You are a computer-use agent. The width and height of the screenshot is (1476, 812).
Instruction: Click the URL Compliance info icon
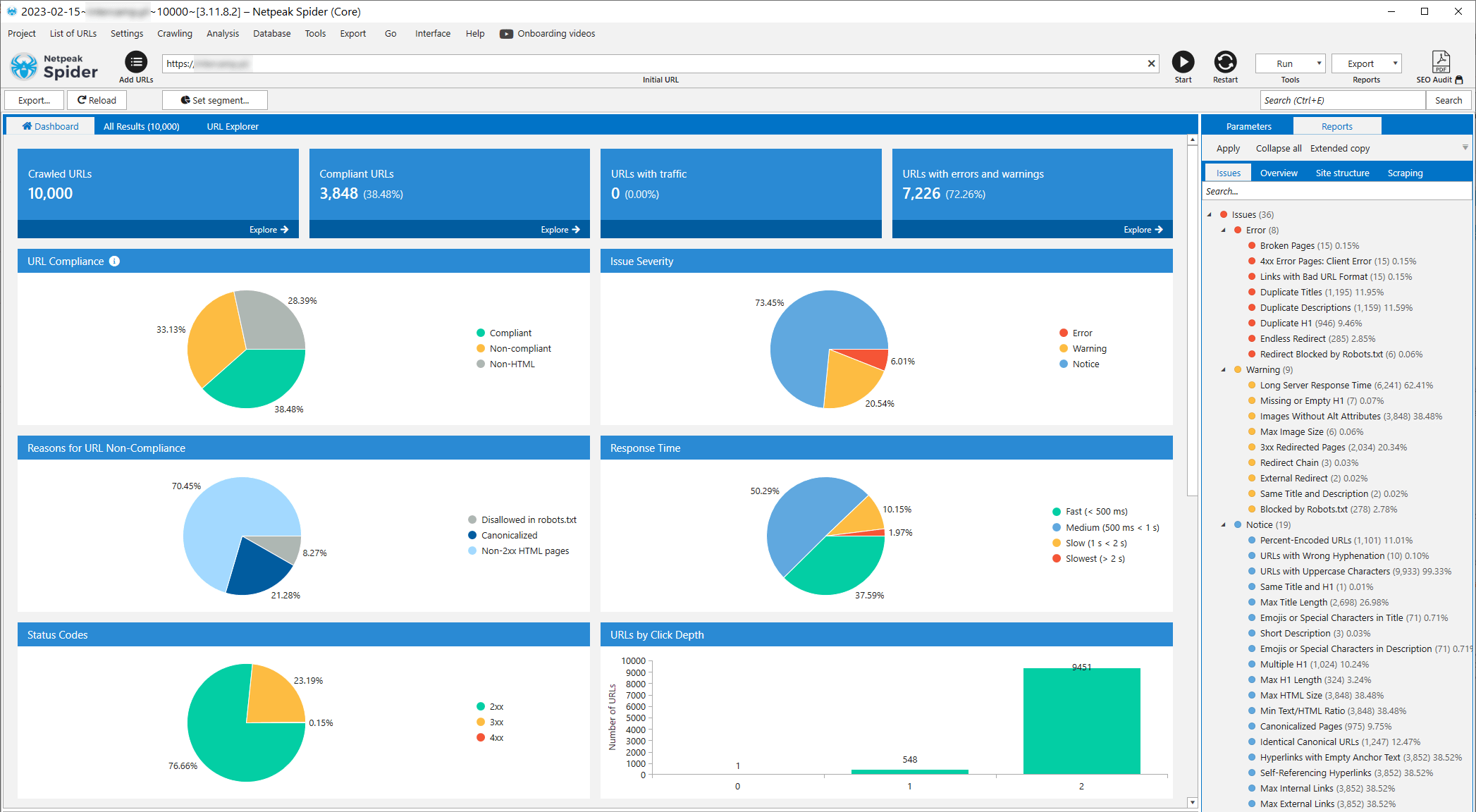tap(115, 262)
